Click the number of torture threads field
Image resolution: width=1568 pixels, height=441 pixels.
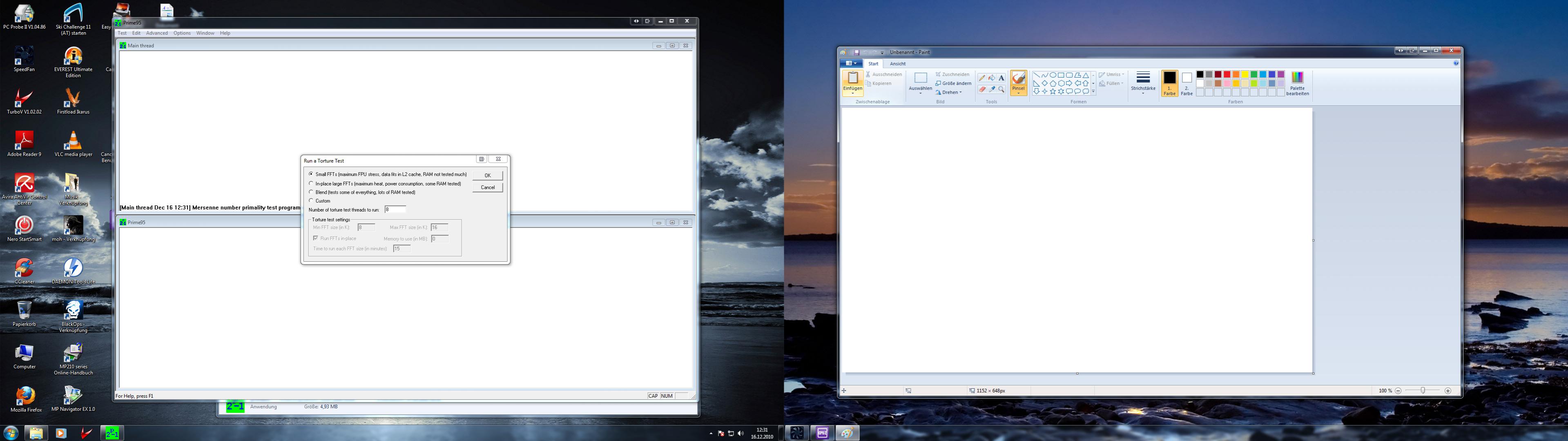point(395,209)
